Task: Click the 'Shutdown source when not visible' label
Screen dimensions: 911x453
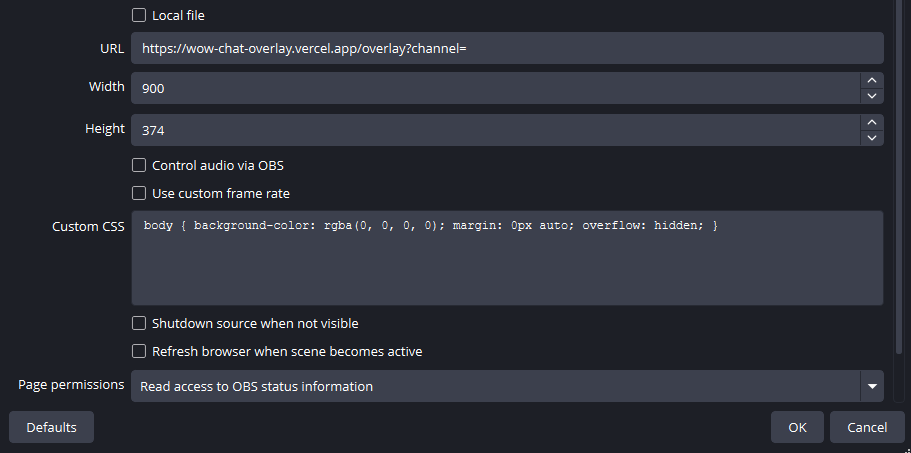Action: 255,323
